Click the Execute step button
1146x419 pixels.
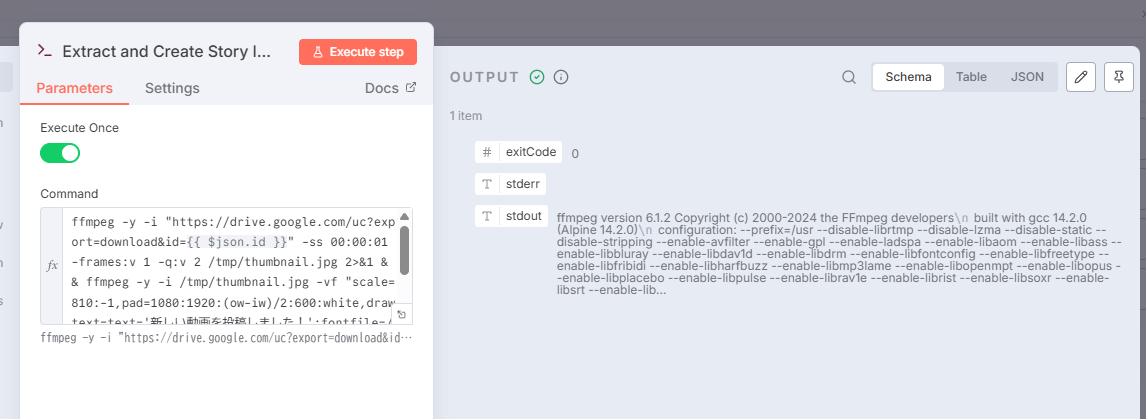tap(358, 52)
